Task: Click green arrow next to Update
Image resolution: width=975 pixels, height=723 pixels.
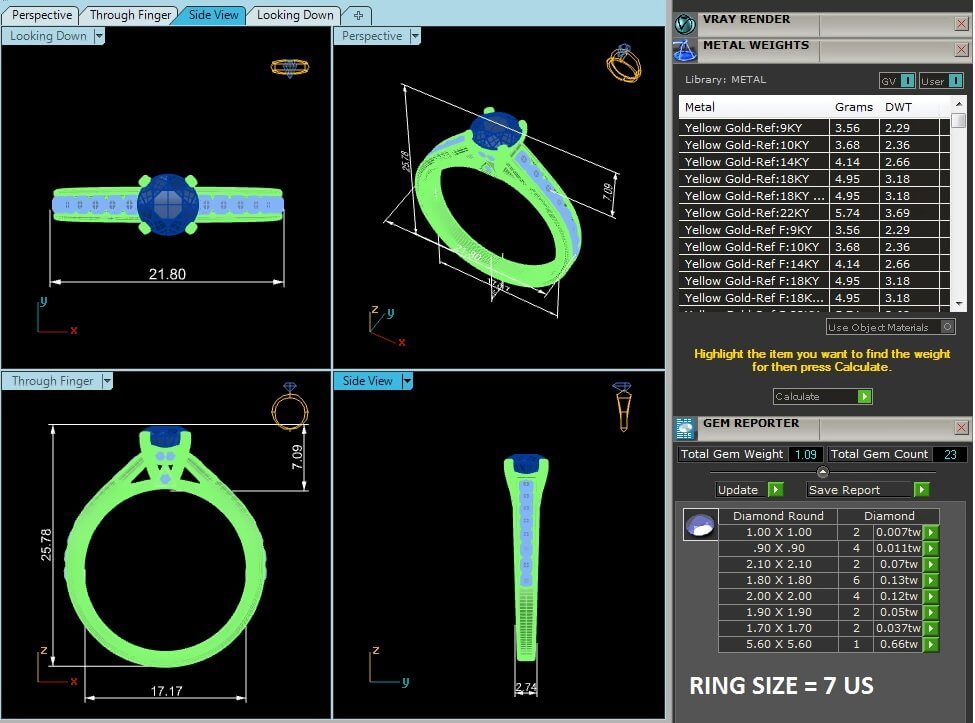Action: point(775,490)
